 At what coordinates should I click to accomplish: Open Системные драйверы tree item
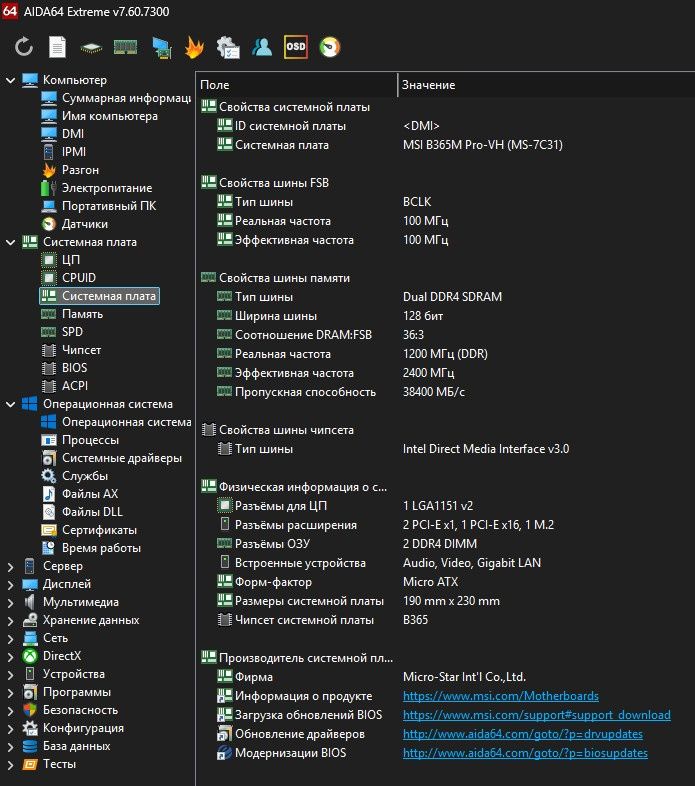coord(111,458)
